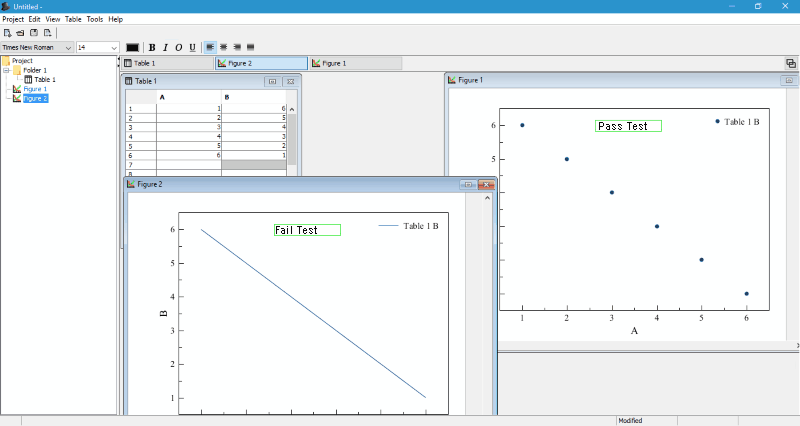Click the 'Pass Test' label in Figure 1

point(628,126)
